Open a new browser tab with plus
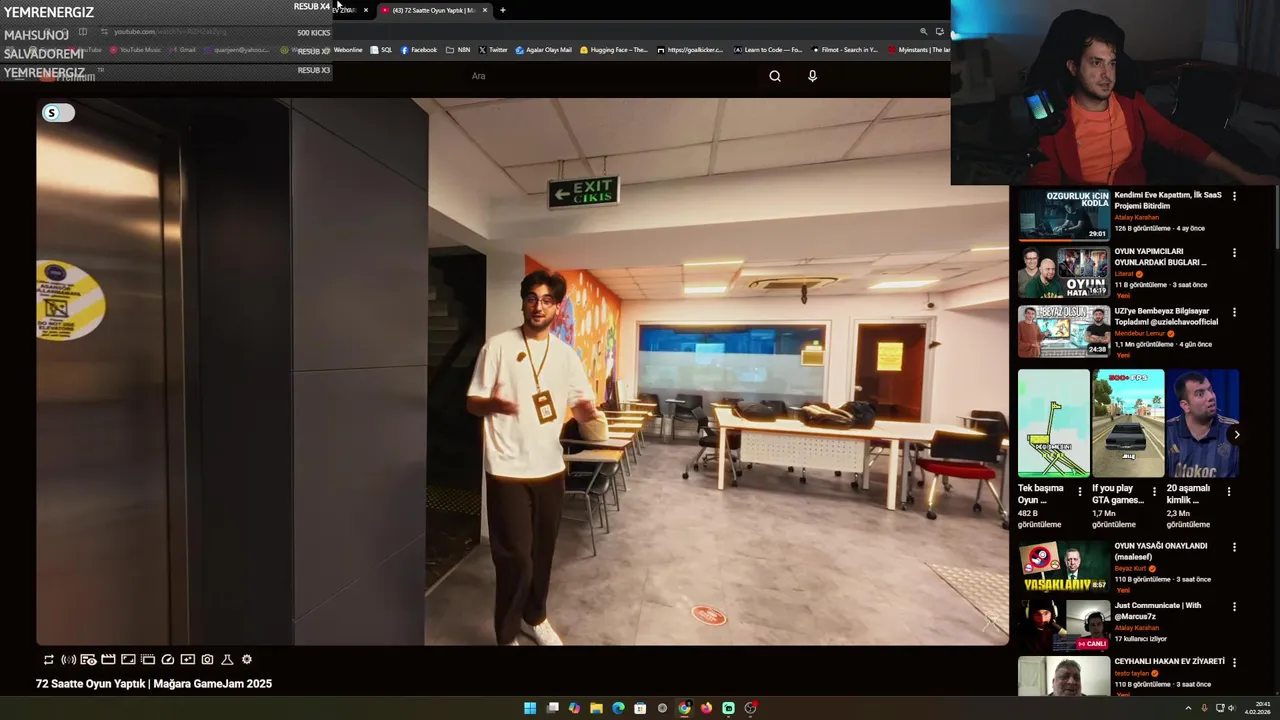Viewport: 1280px width, 720px height. click(502, 10)
